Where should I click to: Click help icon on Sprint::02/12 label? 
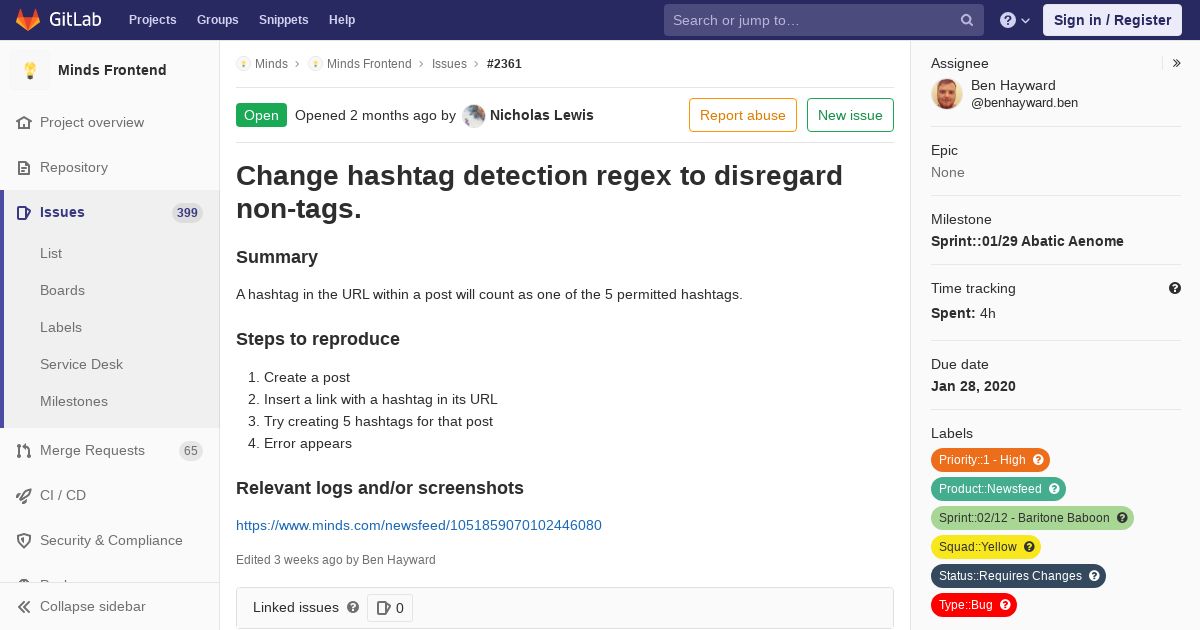(1122, 518)
